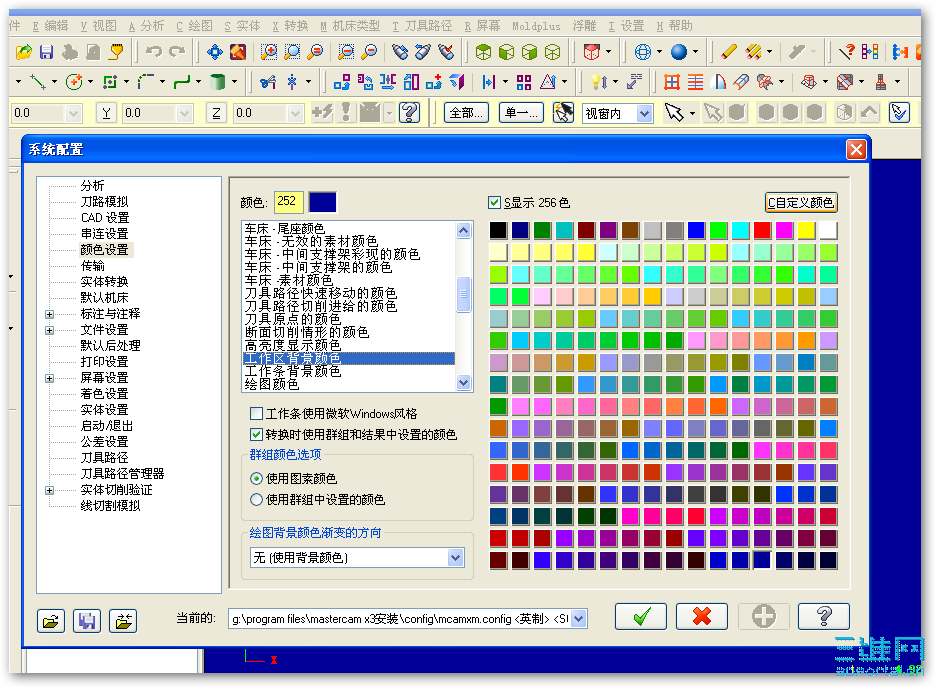This screenshot has width=935, height=687.
Task: Select 高亮度显示颜色 in the color list
Action: (293, 345)
